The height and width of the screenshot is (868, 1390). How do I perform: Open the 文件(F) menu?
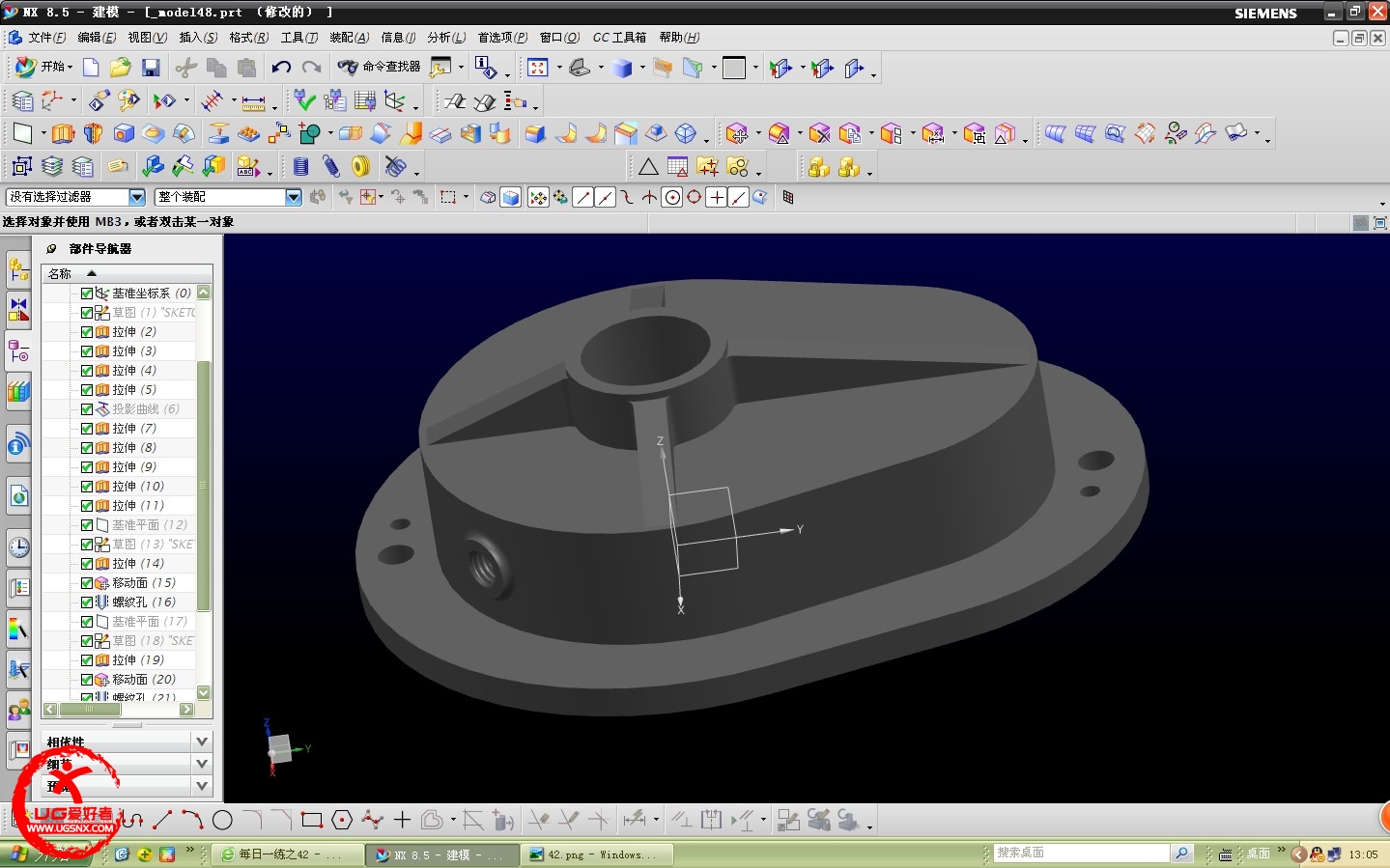(x=46, y=38)
